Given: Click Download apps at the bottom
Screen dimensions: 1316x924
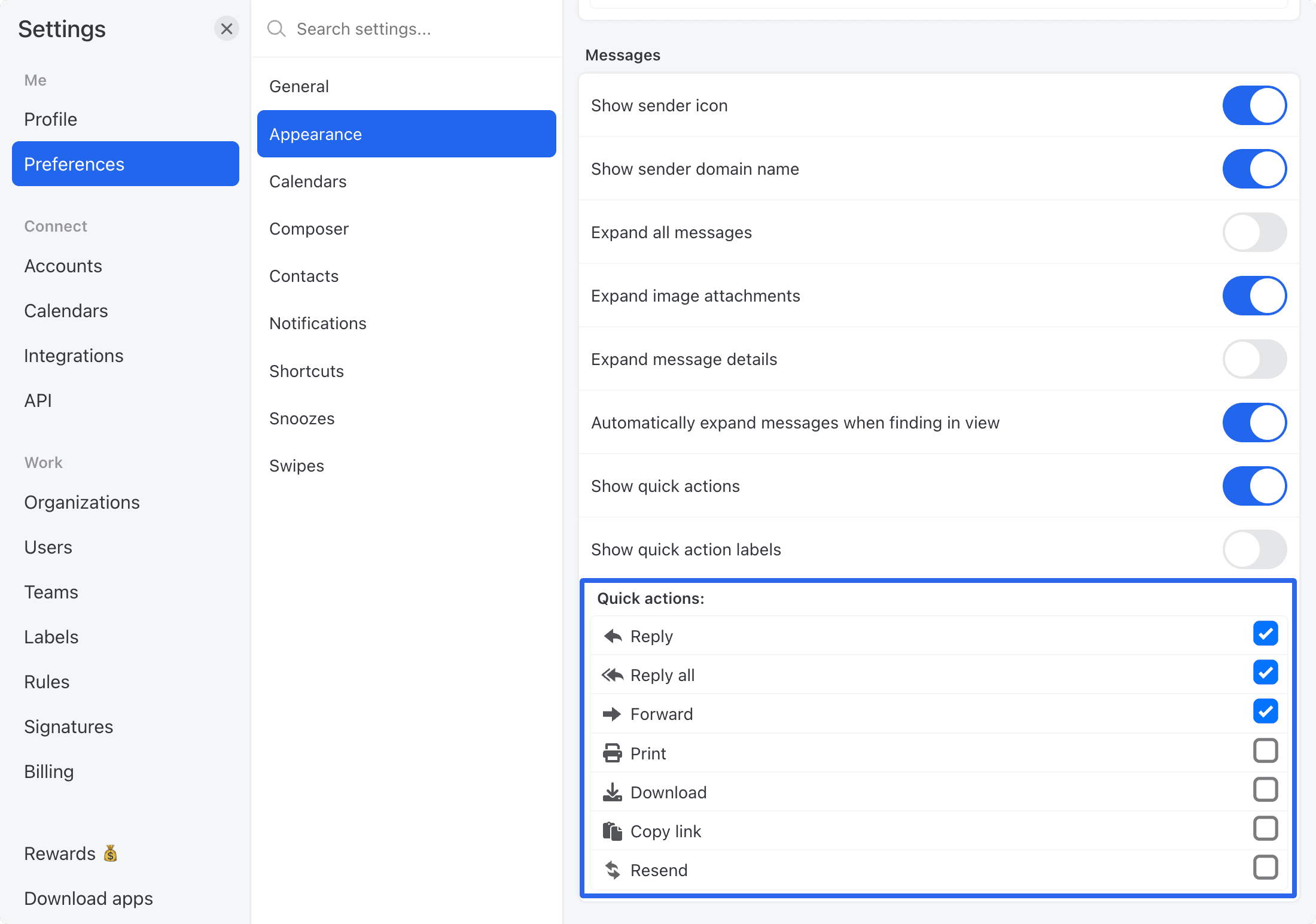Looking at the screenshot, I should pyautogui.click(x=89, y=898).
